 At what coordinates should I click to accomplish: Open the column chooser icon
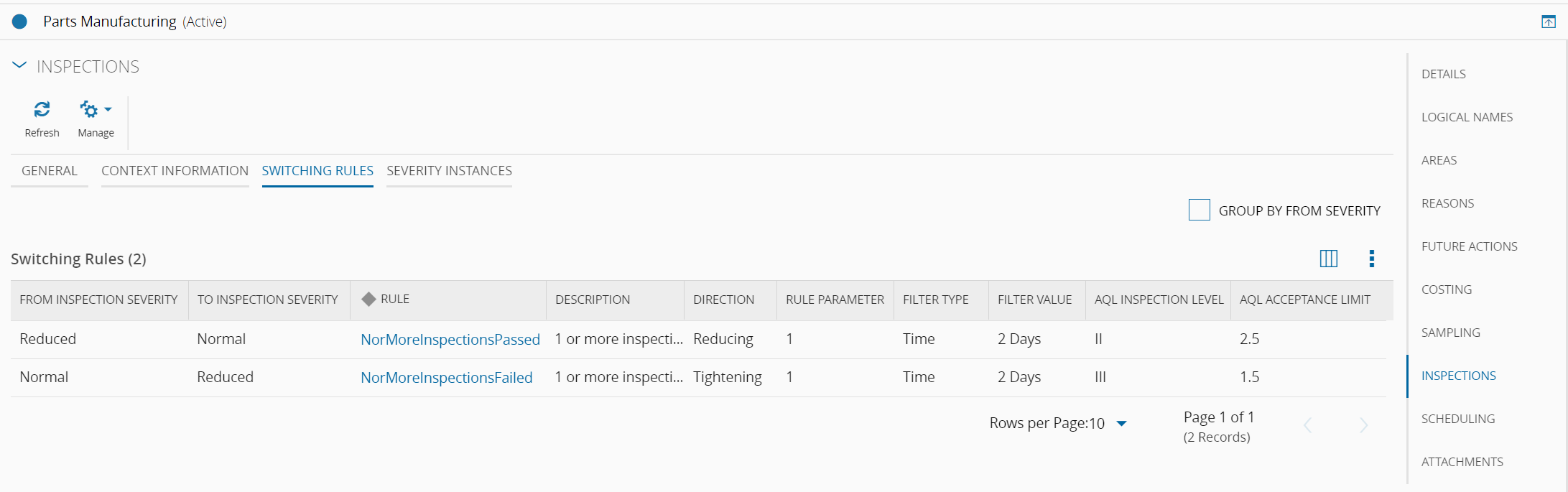click(x=1328, y=259)
